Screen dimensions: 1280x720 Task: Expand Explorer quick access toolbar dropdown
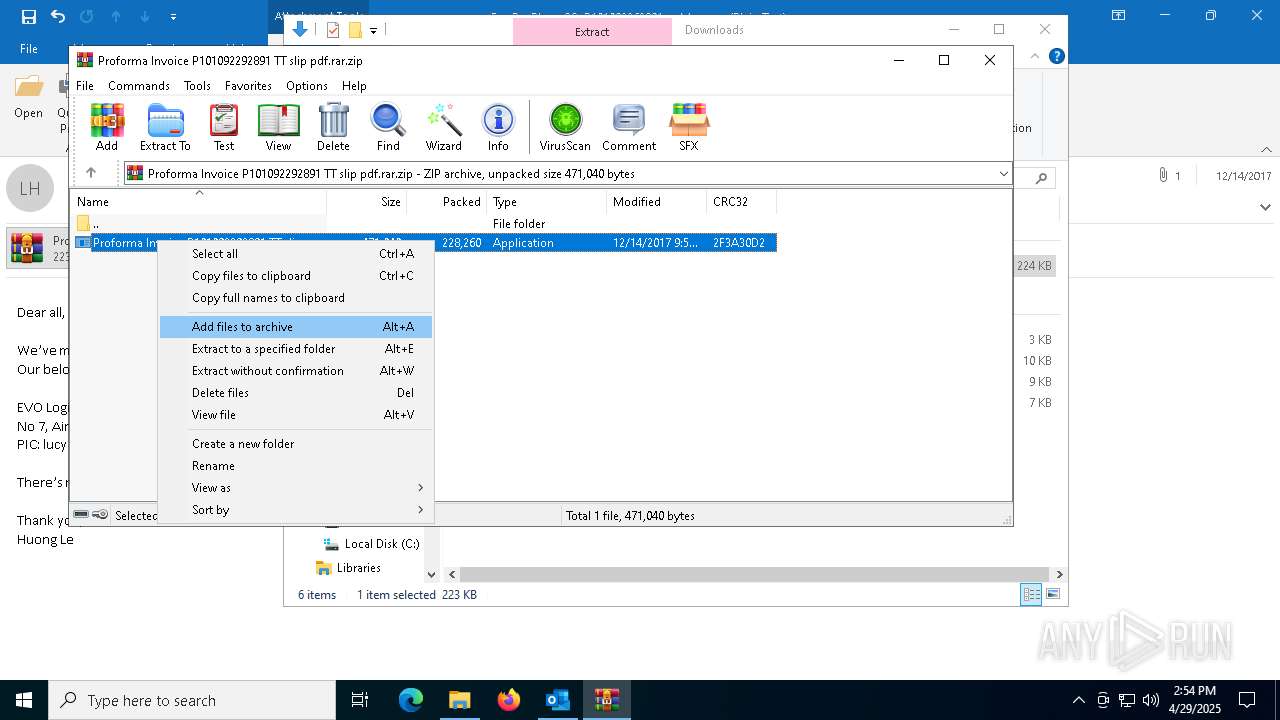tap(373, 31)
